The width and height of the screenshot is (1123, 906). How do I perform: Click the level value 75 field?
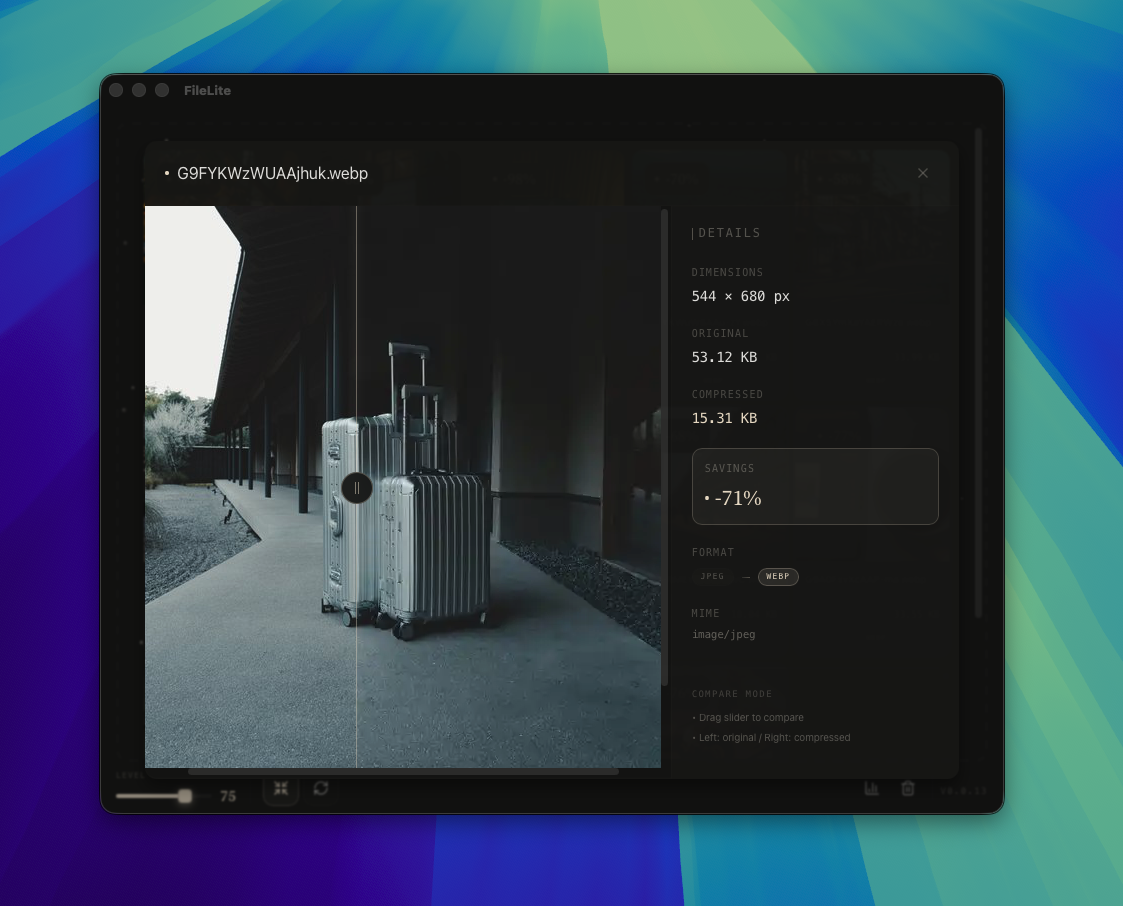point(228,796)
